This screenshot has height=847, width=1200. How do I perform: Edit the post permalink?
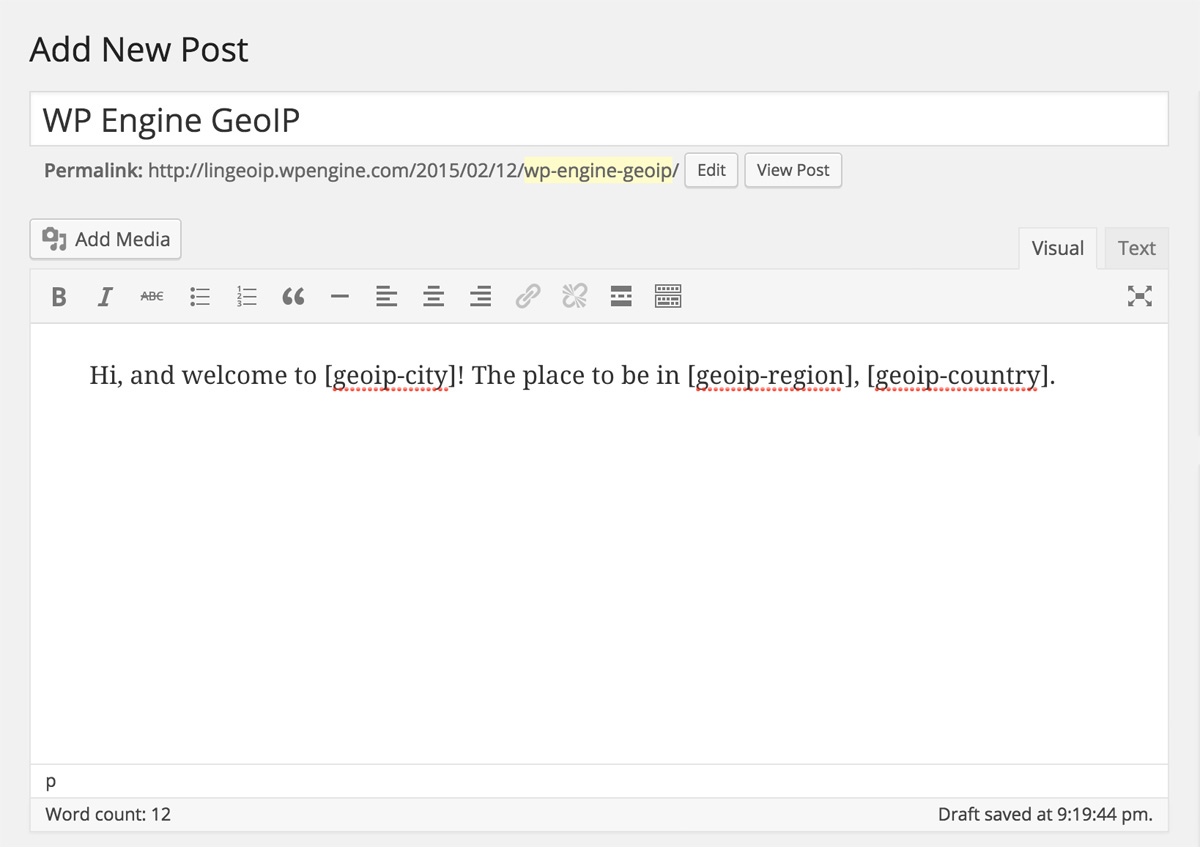coord(712,170)
